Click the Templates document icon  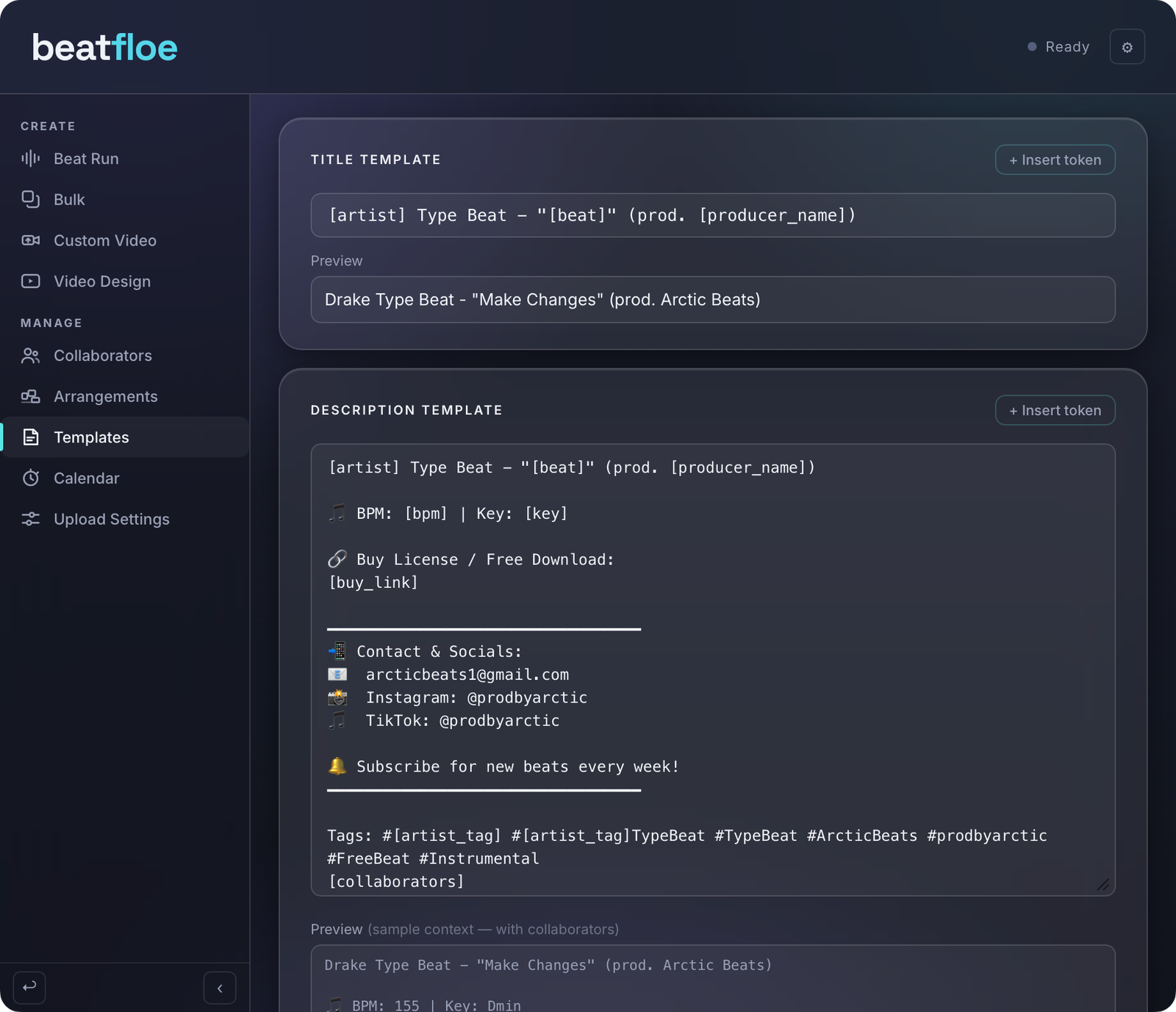(30, 437)
